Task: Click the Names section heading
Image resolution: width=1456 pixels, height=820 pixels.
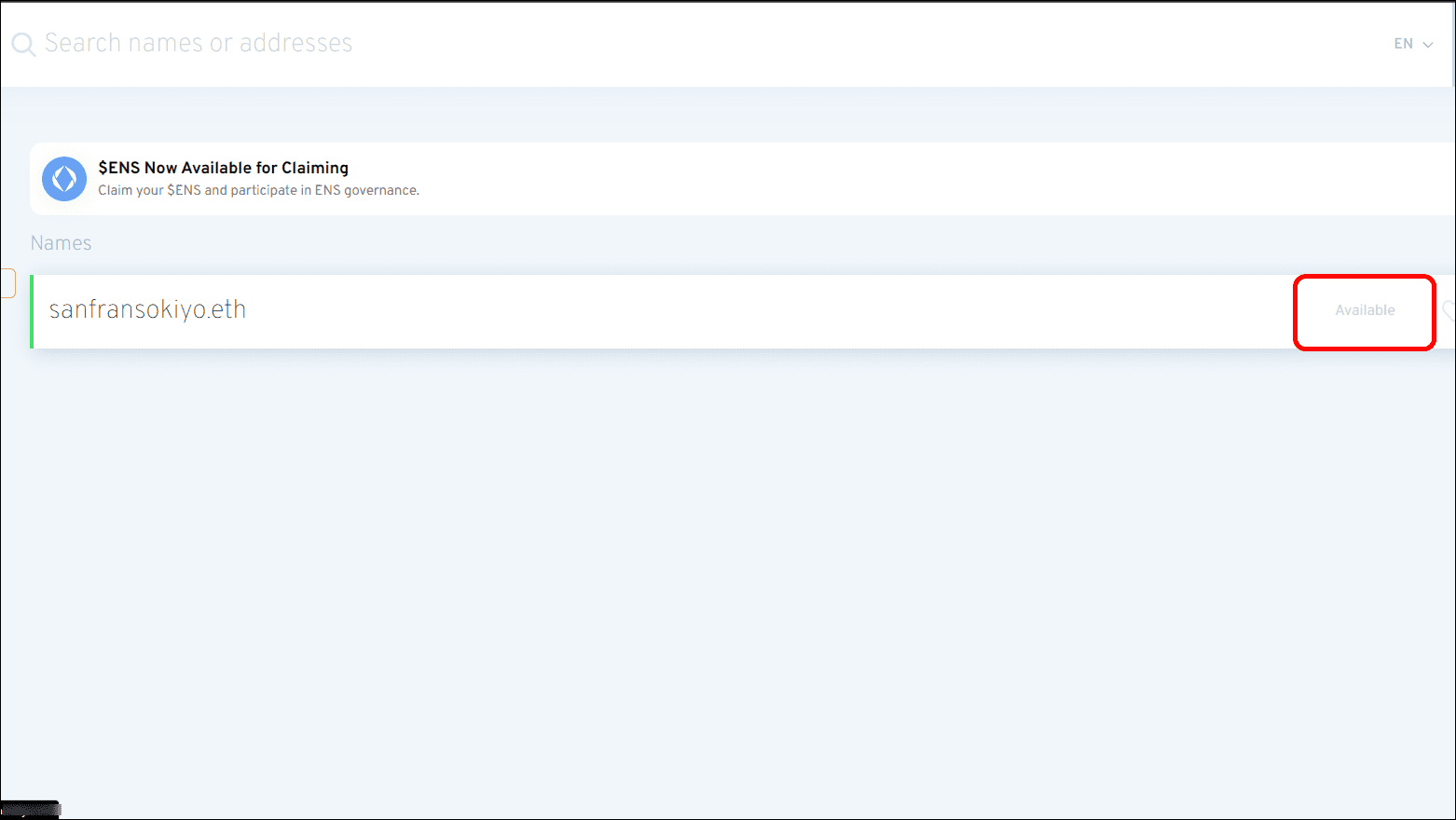Action: 61,243
